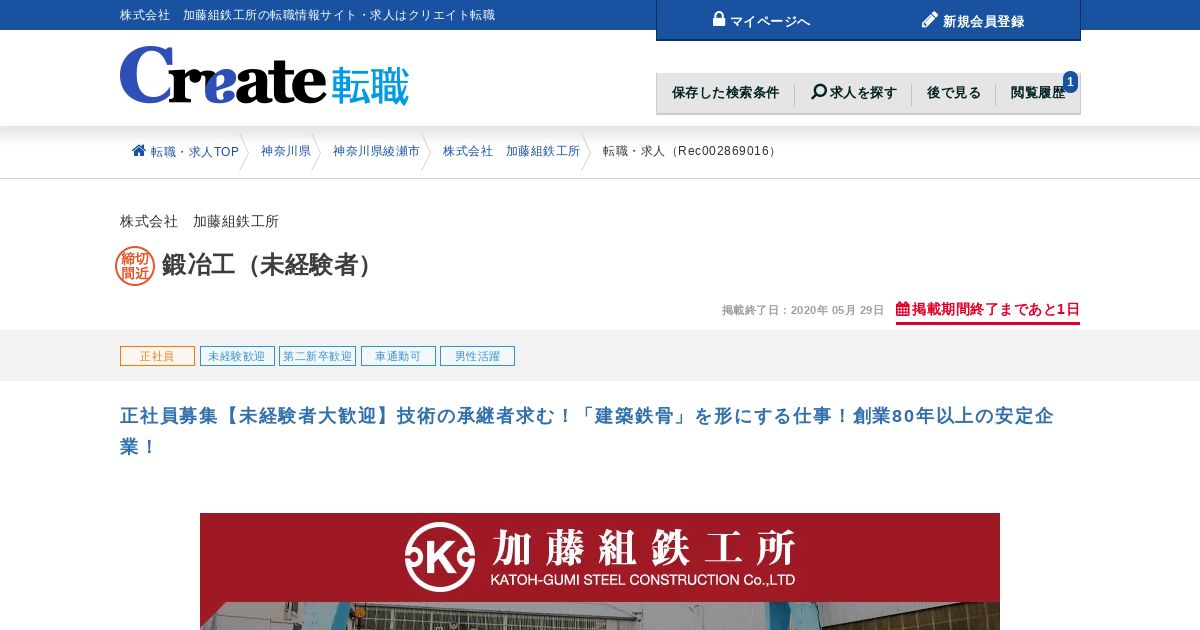Go to 神奈川県綾瀬市 breadcrumb link
This screenshot has width=1200, height=630.
376,151
